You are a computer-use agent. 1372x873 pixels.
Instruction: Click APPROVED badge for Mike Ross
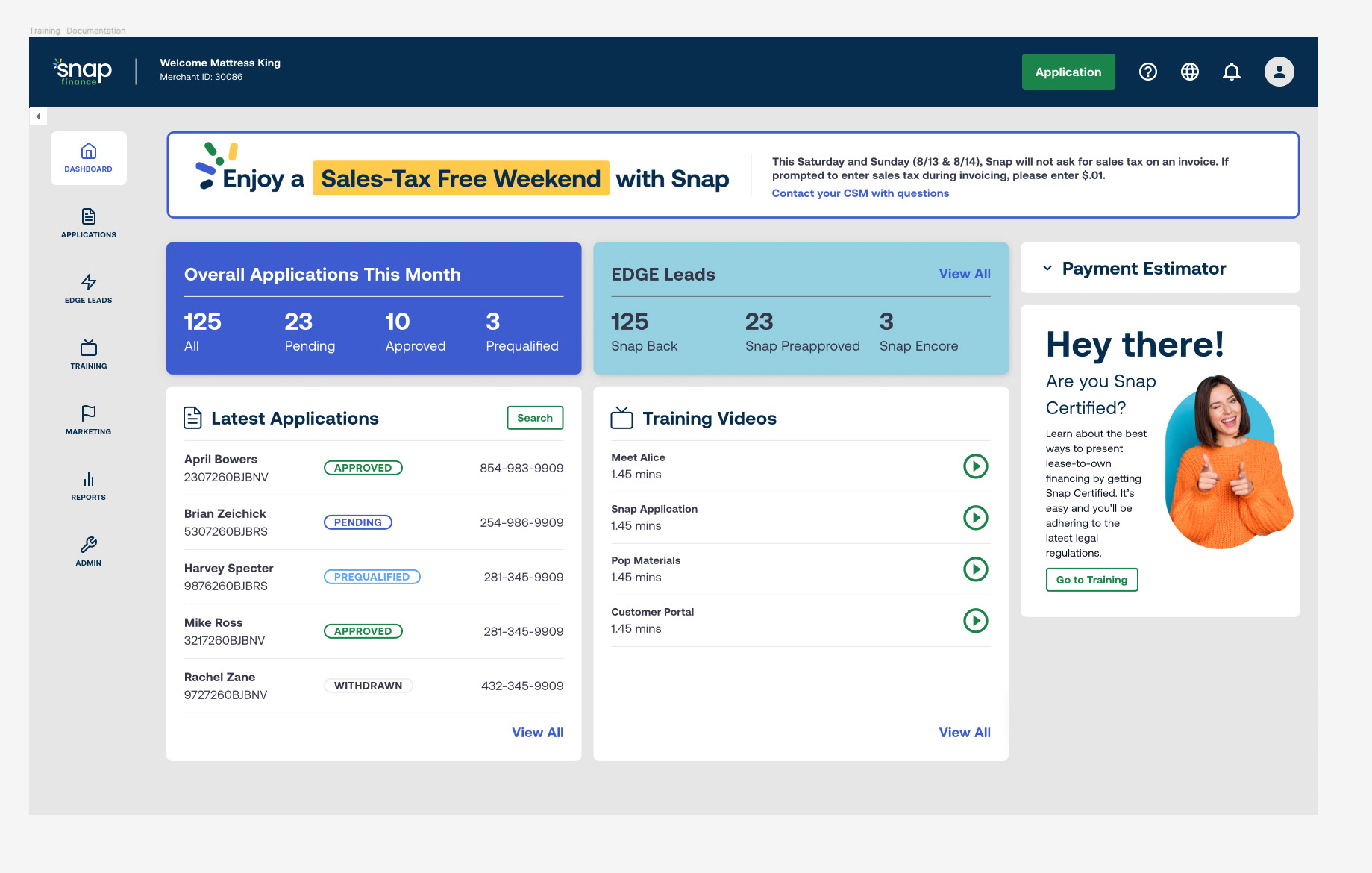click(x=363, y=631)
